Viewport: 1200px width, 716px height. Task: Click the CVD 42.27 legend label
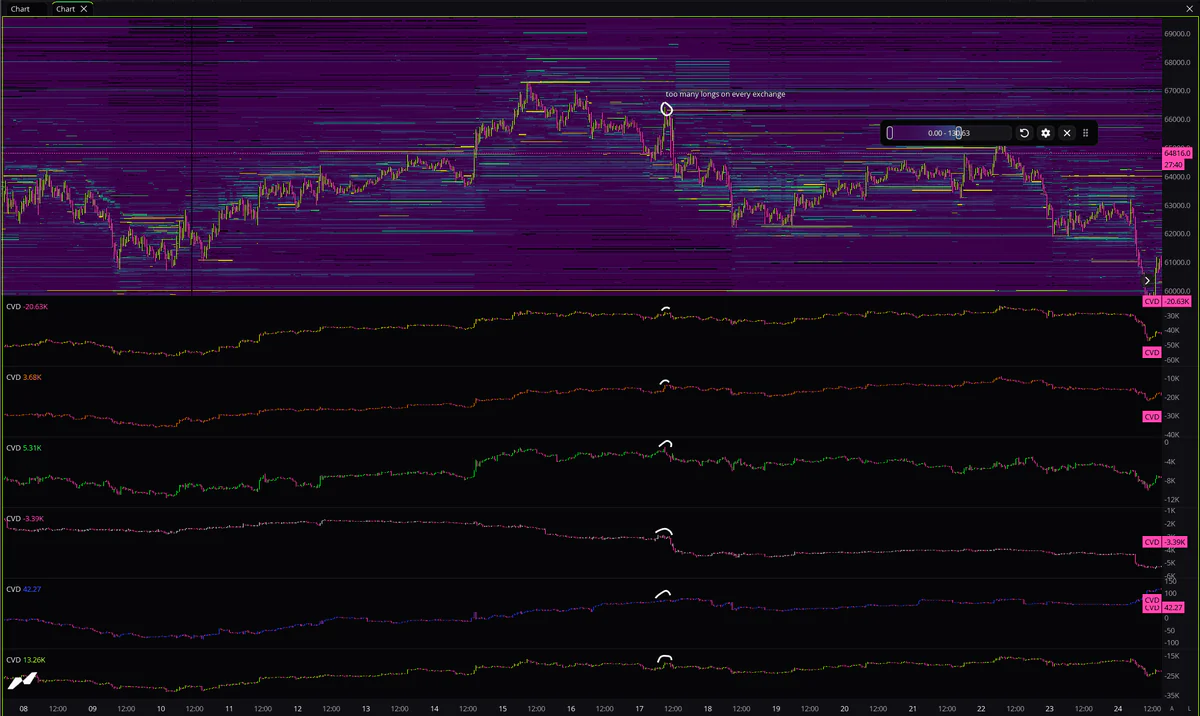pyautogui.click(x=23, y=589)
